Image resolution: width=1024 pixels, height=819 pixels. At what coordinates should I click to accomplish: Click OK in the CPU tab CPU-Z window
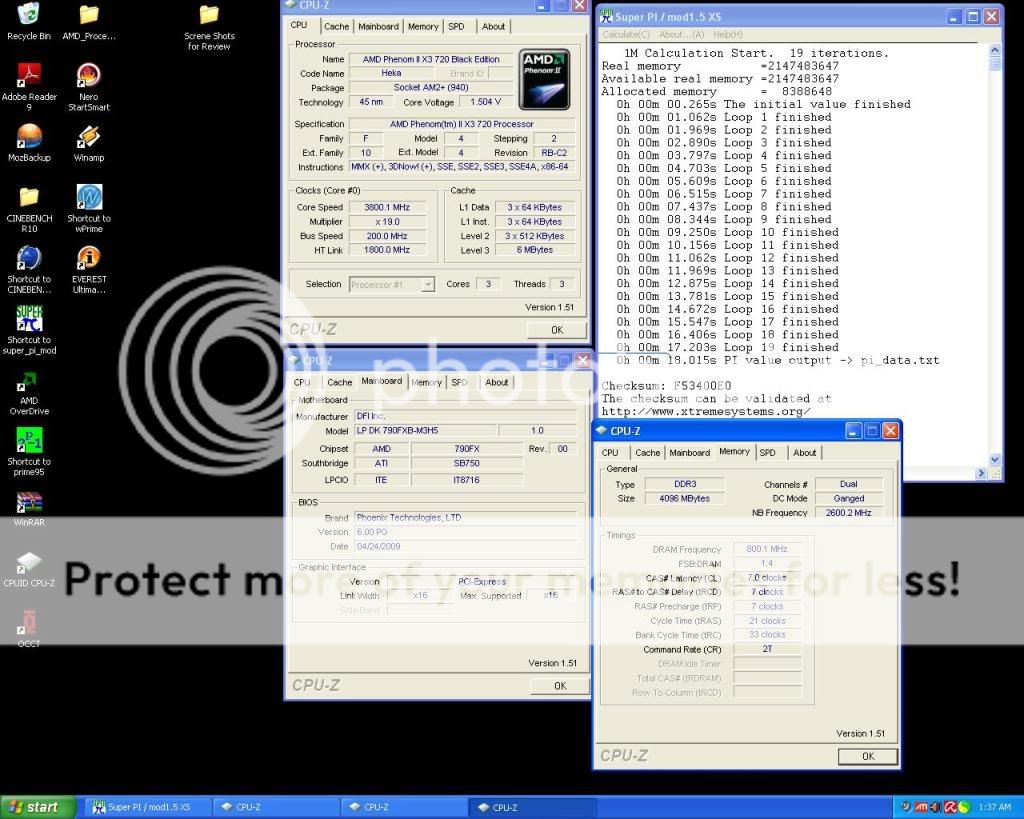[556, 330]
